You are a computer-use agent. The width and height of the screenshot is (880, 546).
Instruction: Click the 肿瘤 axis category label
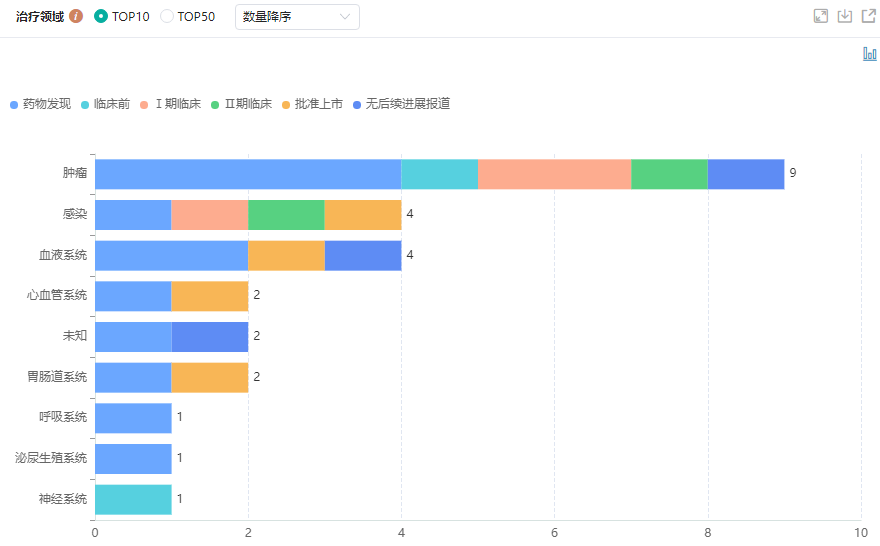pos(75,173)
